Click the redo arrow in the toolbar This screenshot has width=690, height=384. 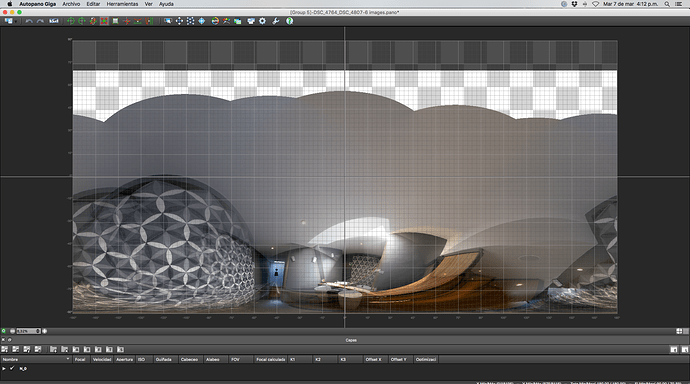pyautogui.click(x=40, y=21)
